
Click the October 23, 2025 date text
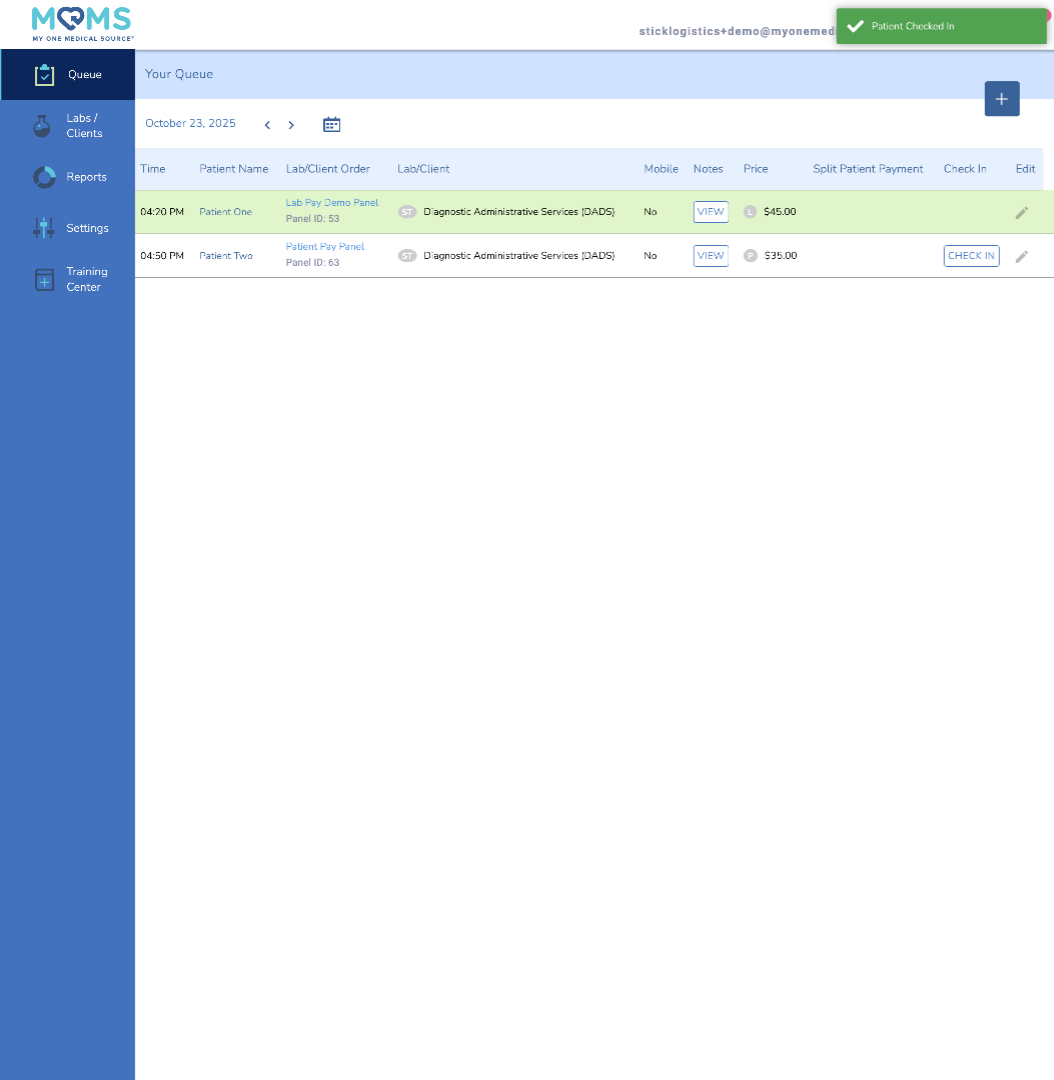click(x=190, y=124)
